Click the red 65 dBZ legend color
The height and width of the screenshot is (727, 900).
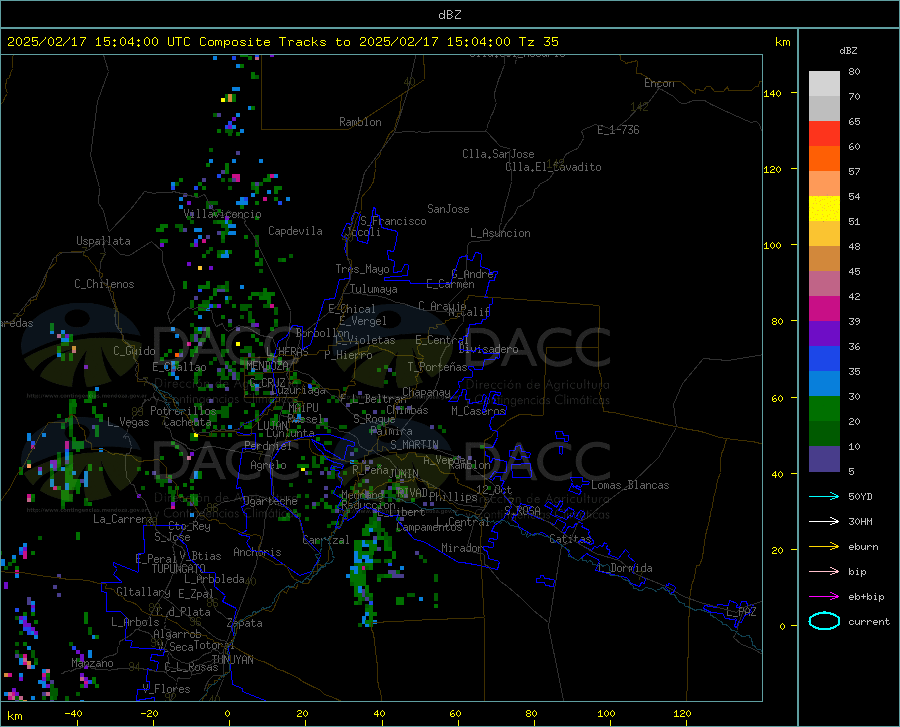824,134
